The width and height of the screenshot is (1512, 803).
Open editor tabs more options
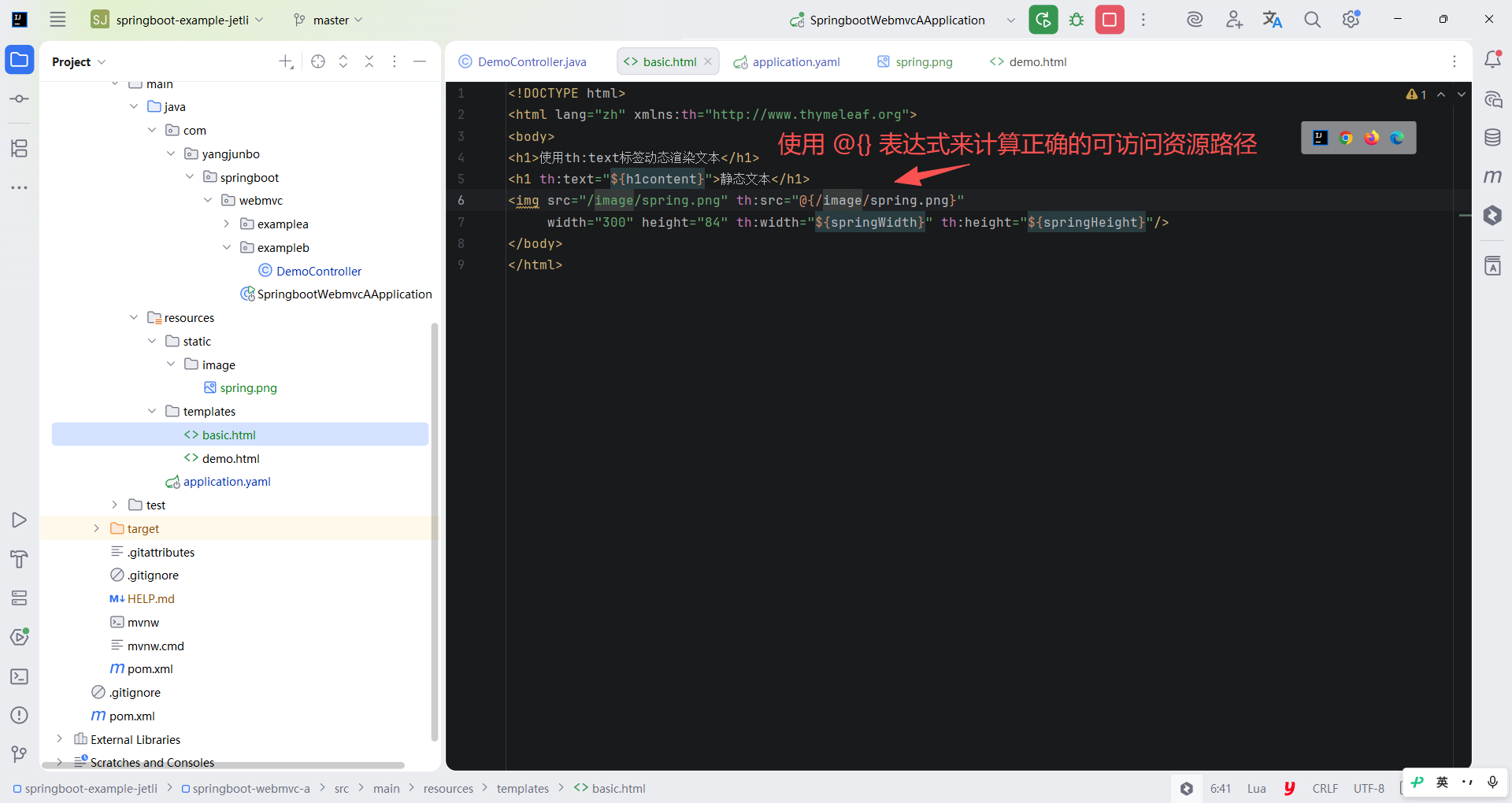pos(1455,61)
